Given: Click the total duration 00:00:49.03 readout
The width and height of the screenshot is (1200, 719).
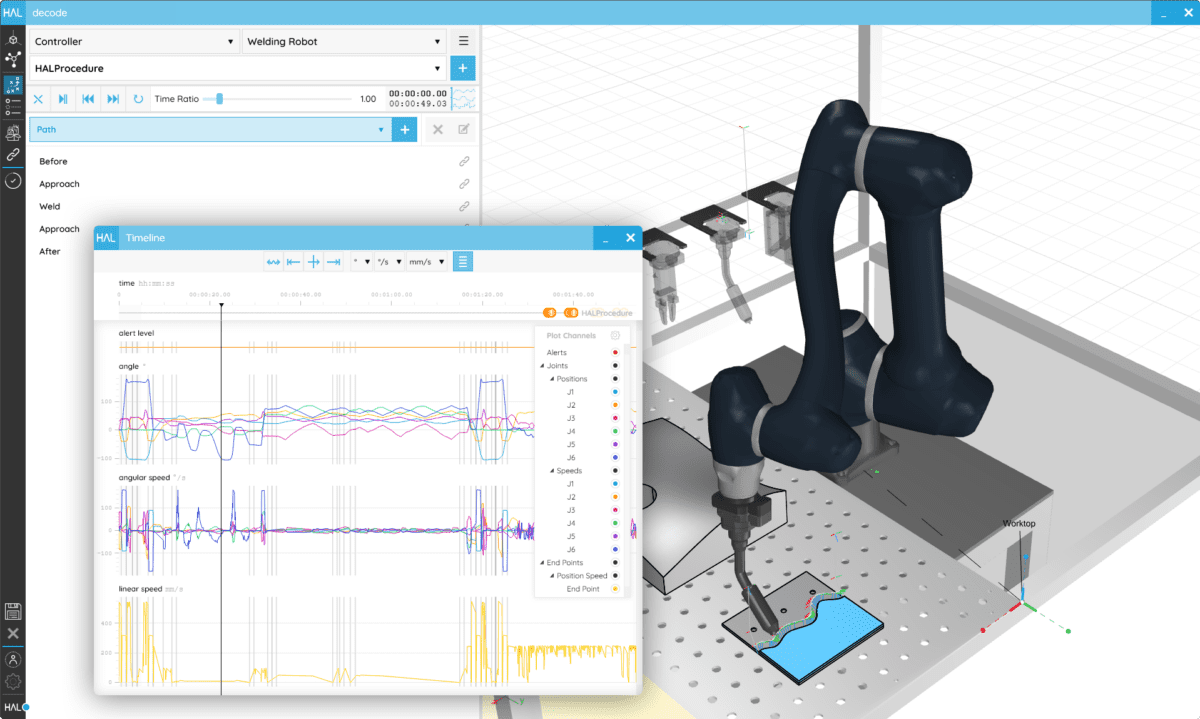Looking at the screenshot, I should [418, 104].
